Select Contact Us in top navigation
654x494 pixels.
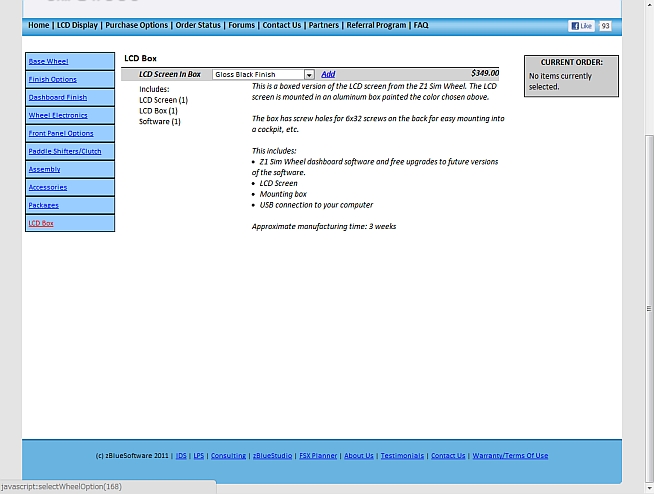pos(282,25)
